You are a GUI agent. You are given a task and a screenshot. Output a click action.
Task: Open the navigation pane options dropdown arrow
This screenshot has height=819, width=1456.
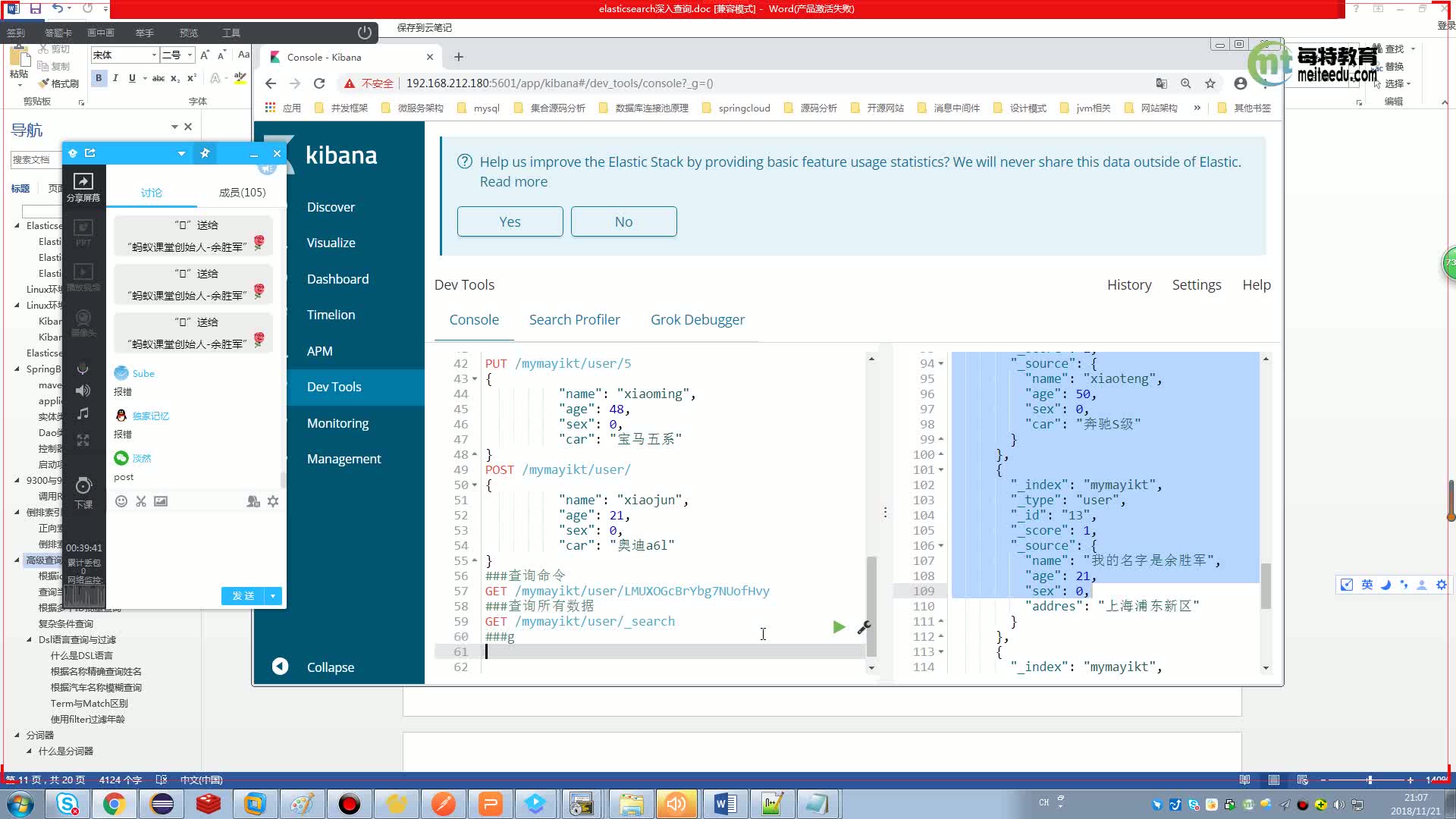174,127
